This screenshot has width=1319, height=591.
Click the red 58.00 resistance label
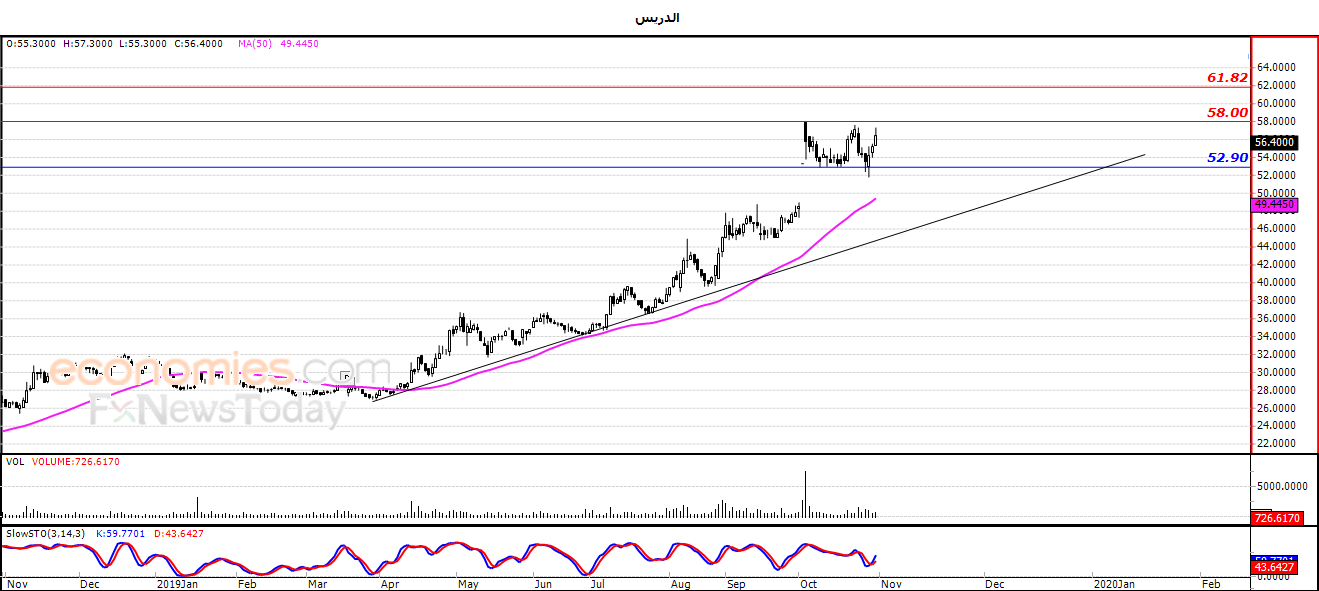point(1227,113)
